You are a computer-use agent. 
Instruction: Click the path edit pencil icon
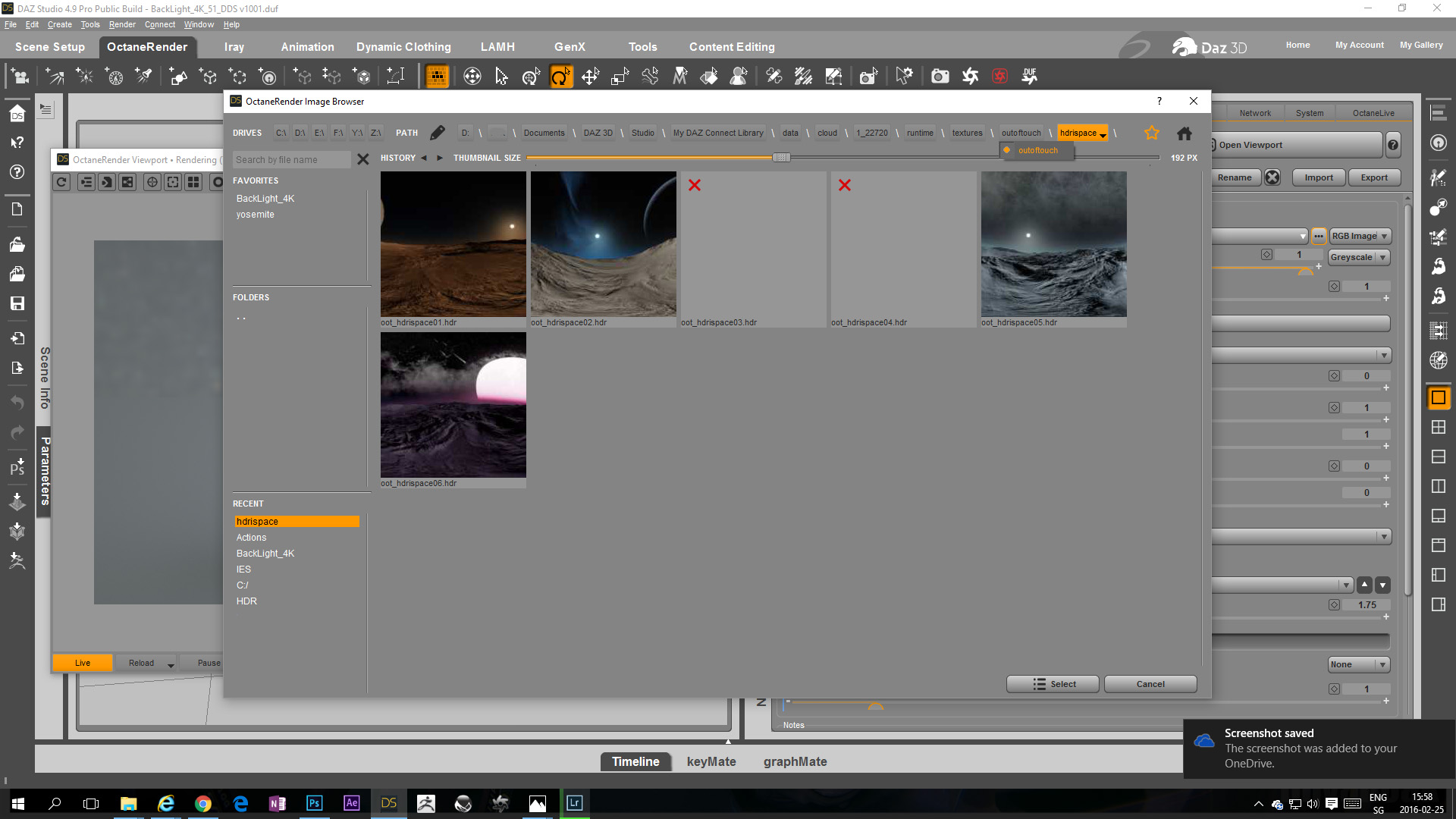[x=437, y=133]
